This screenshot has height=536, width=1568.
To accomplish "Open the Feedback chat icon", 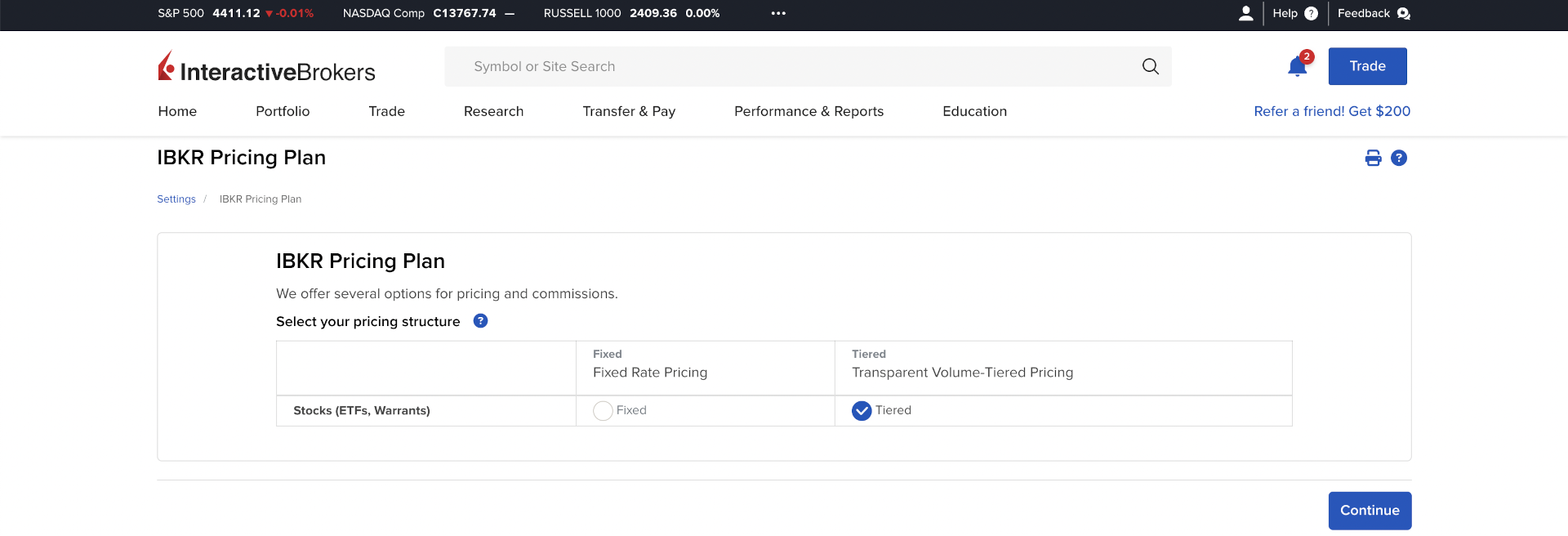I will pos(1404,13).
